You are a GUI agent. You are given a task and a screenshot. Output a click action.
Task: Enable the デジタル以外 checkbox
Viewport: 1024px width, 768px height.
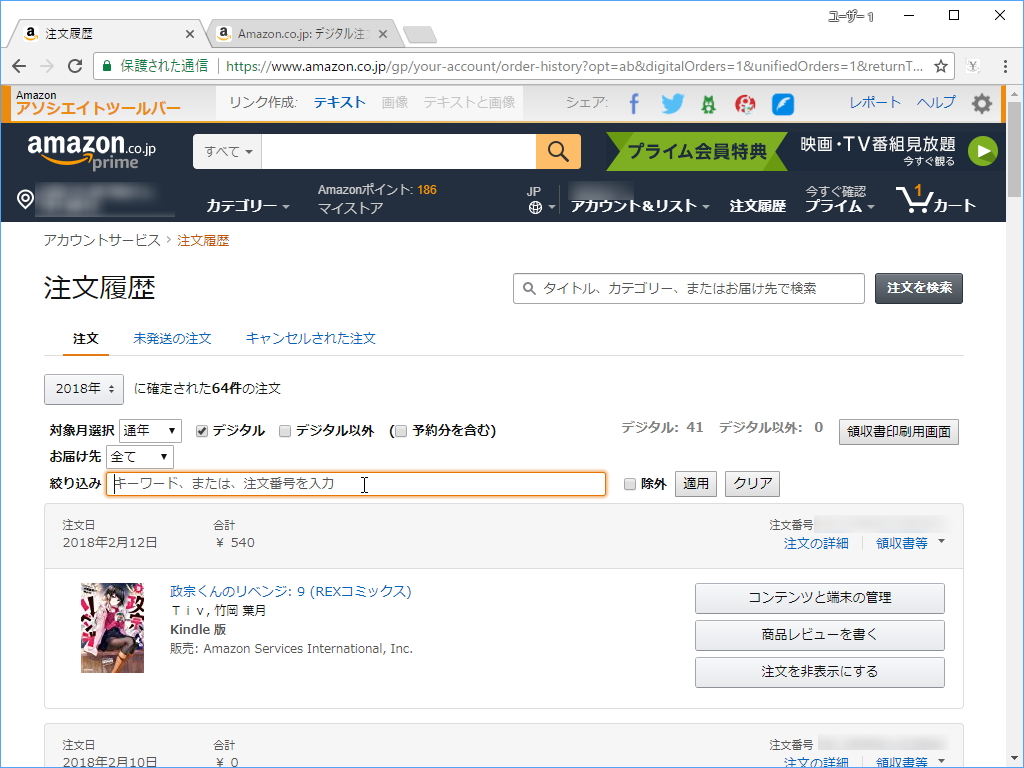click(285, 430)
